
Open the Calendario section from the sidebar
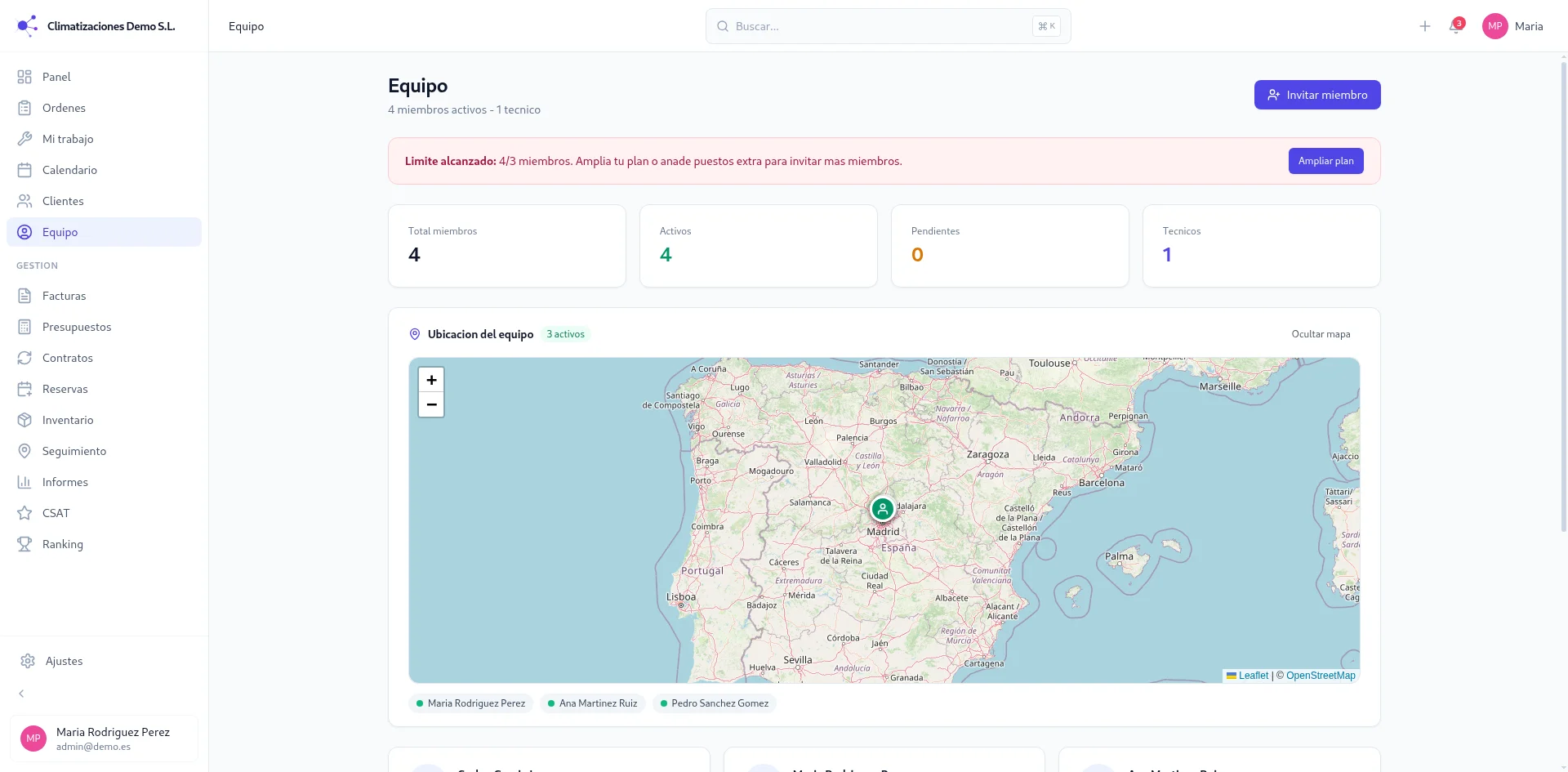coord(69,169)
